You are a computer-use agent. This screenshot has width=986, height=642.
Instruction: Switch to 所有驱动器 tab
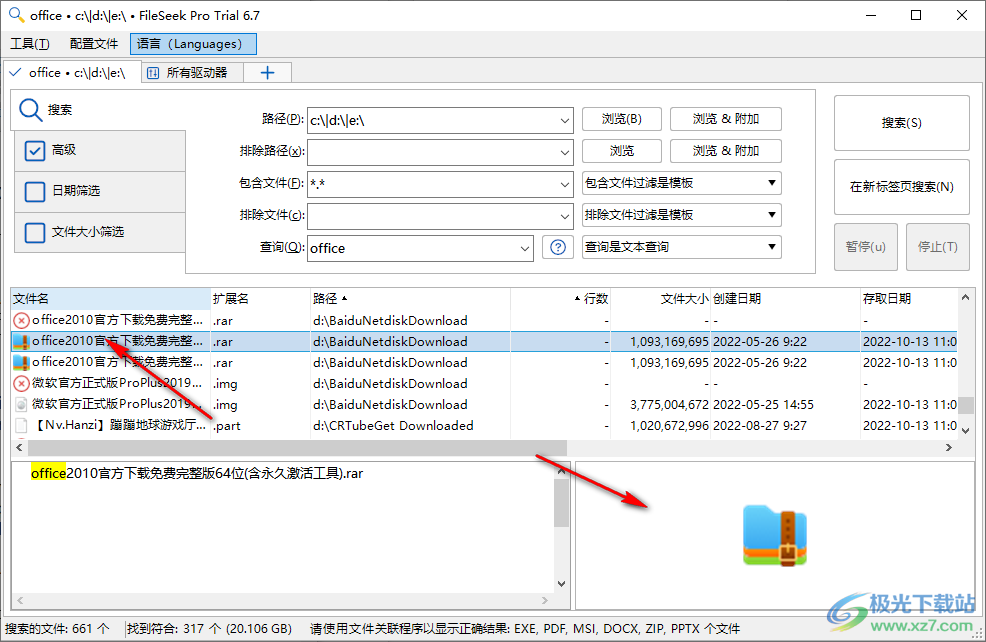pos(192,73)
